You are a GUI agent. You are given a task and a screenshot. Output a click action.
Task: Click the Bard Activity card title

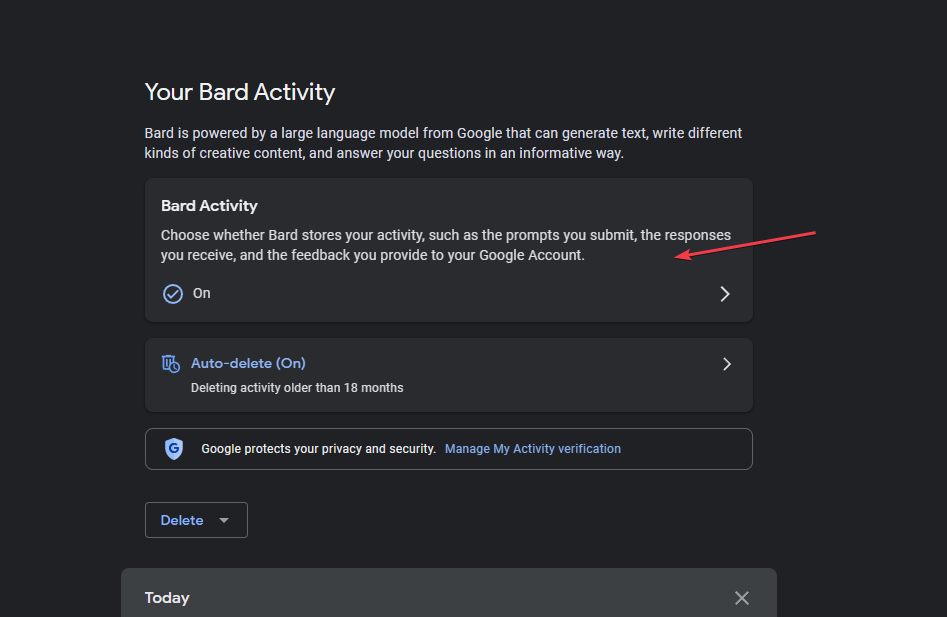pos(209,205)
